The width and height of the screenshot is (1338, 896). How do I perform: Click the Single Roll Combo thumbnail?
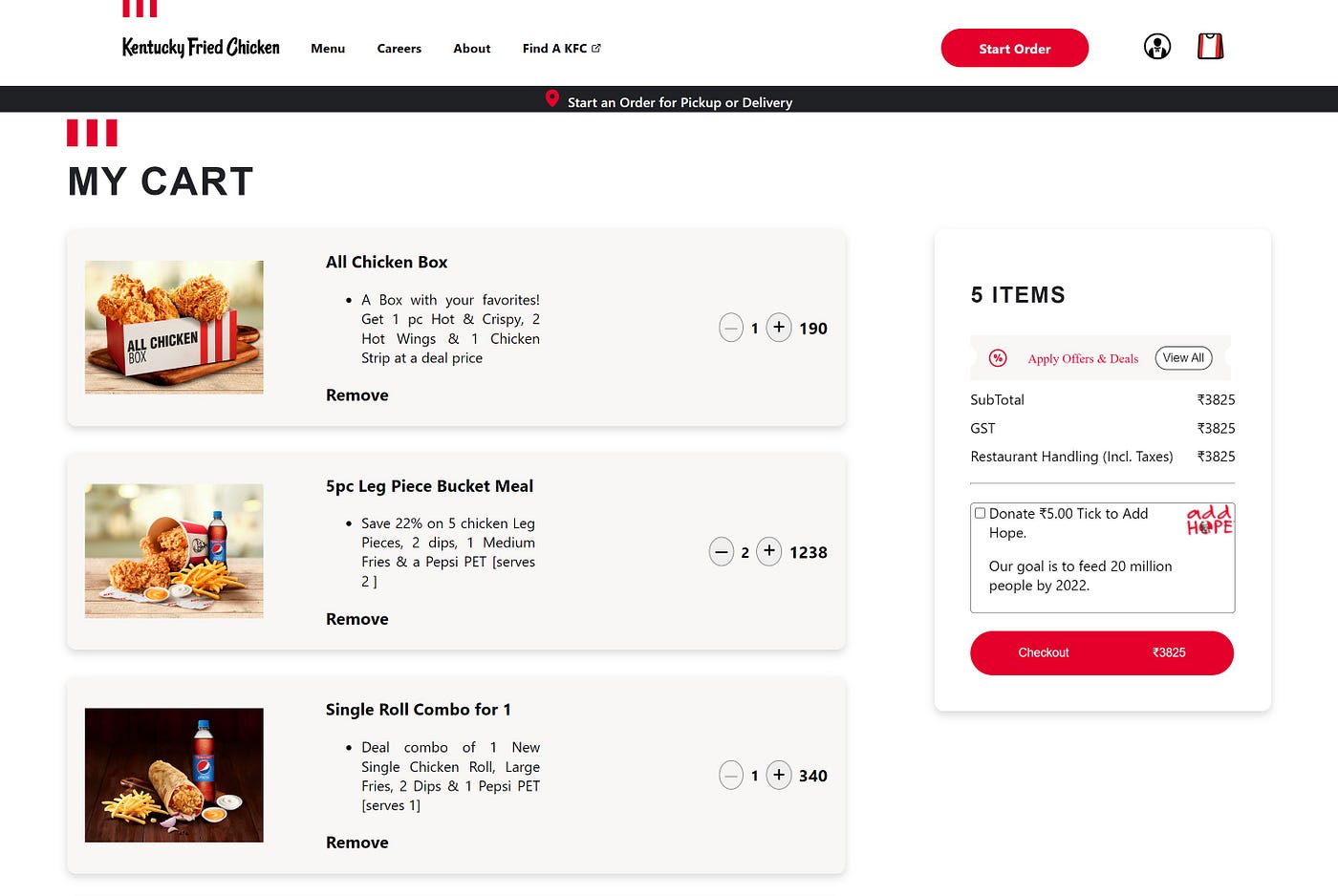tap(174, 774)
